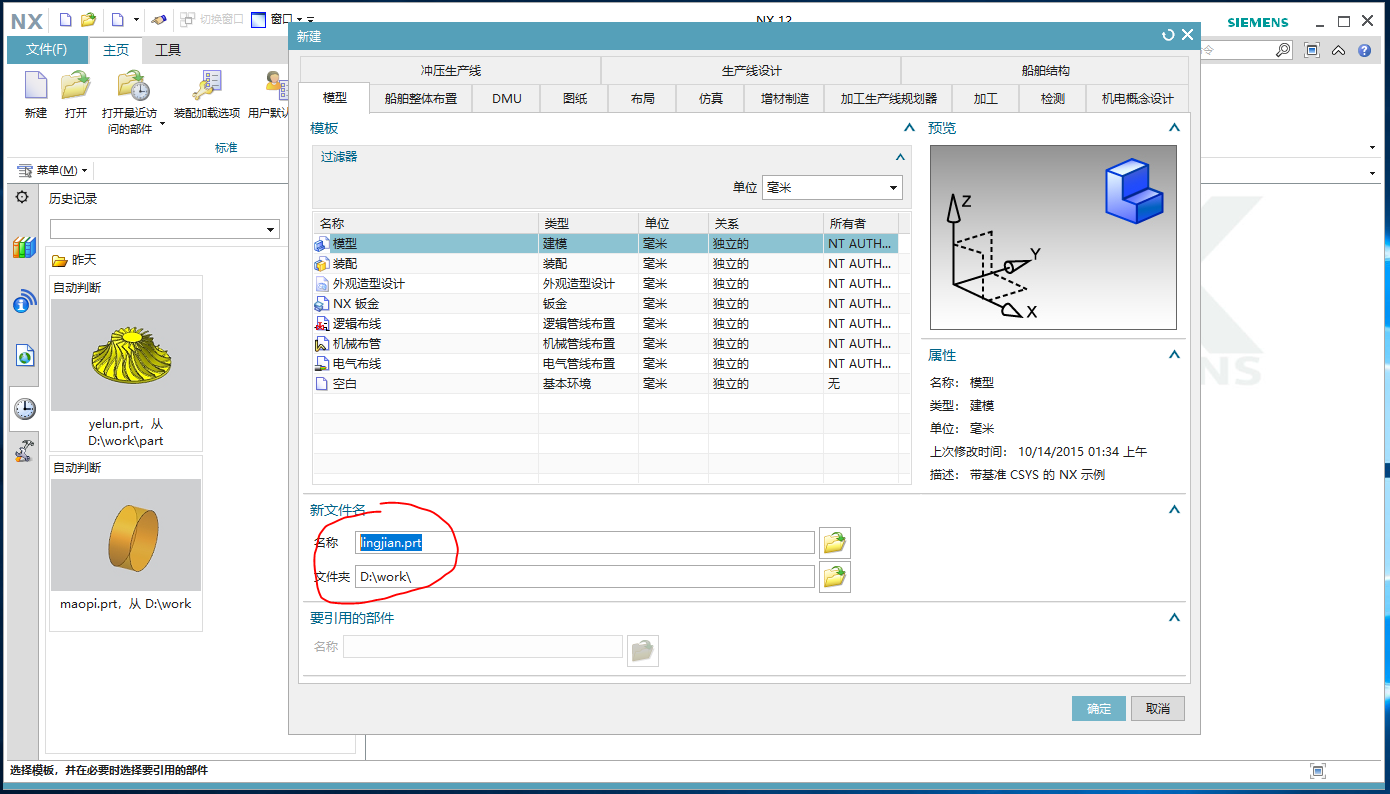The width and height of the screenshot is (1390, 794).
Task: Collapse the 属性 section
Action: [1174, 355]
